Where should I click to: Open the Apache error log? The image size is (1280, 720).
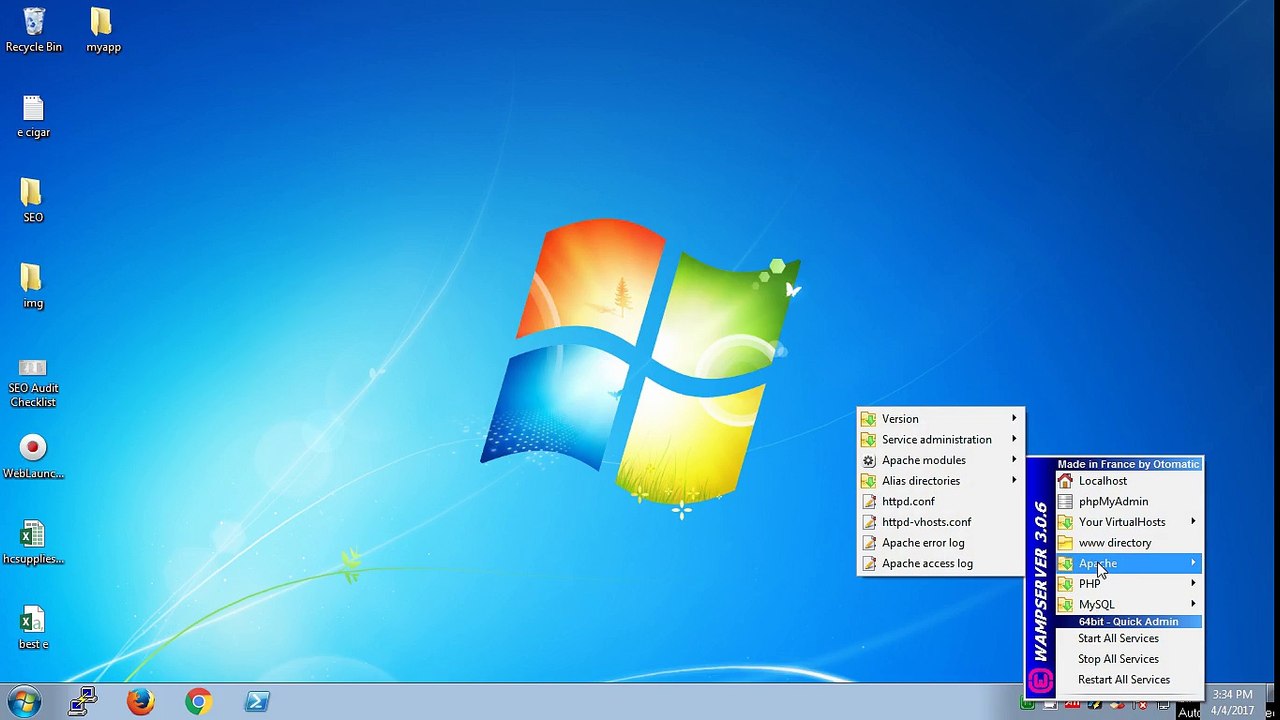(x=941, y=543)
